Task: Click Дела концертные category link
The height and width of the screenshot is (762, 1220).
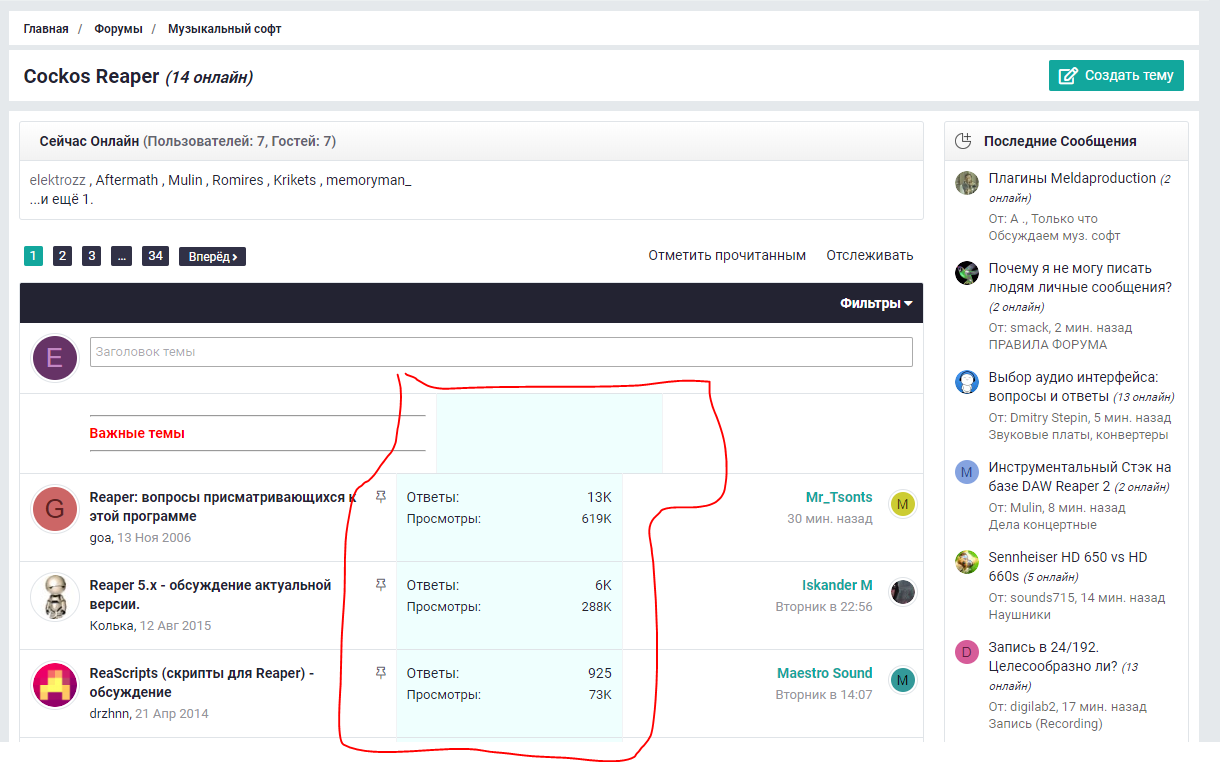Action: pyautogui.click(x=1043, y=525)
